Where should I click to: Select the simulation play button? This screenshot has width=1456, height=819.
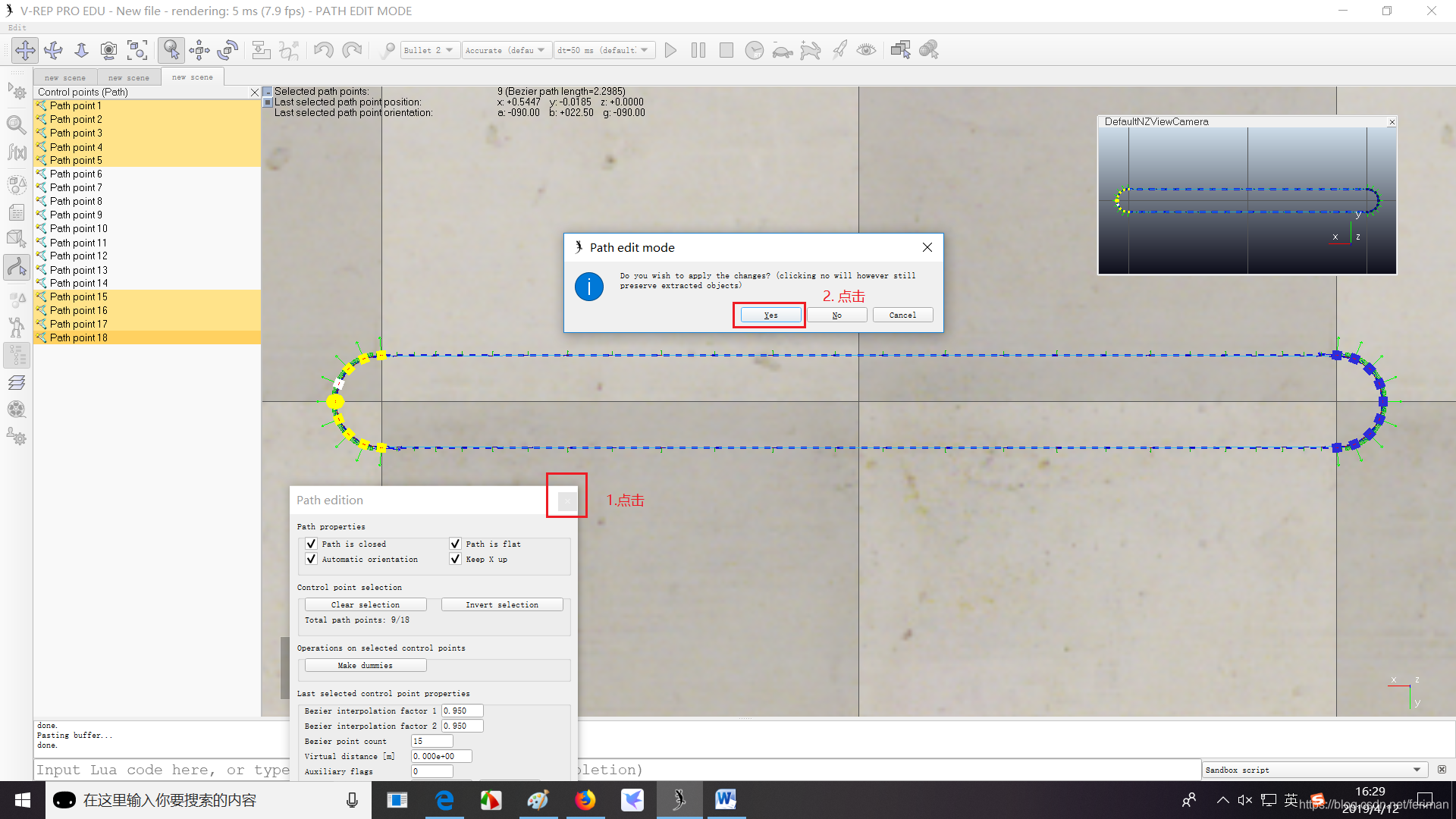671,50
